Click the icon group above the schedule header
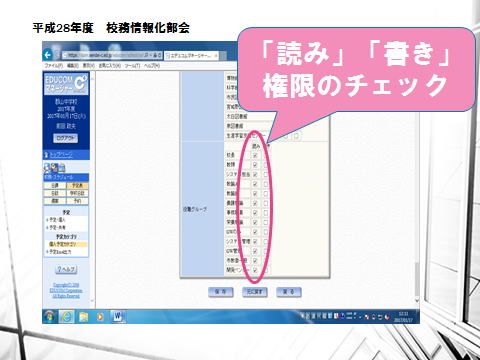Image resolution: width=480 pixels, height=360 pixels. coord(54,168)
